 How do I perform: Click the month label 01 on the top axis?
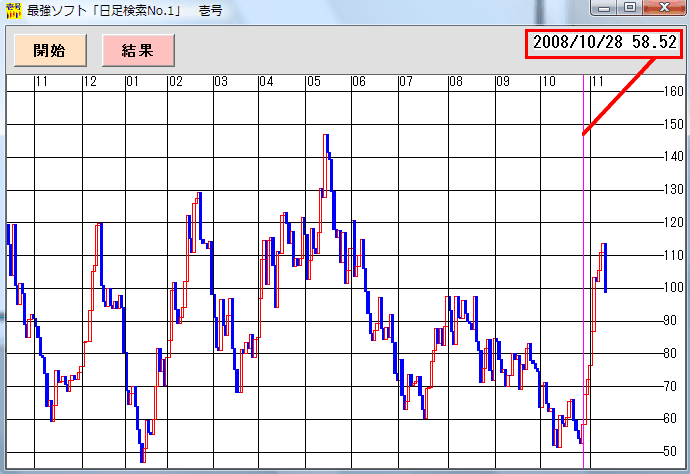tap(132, 82)
